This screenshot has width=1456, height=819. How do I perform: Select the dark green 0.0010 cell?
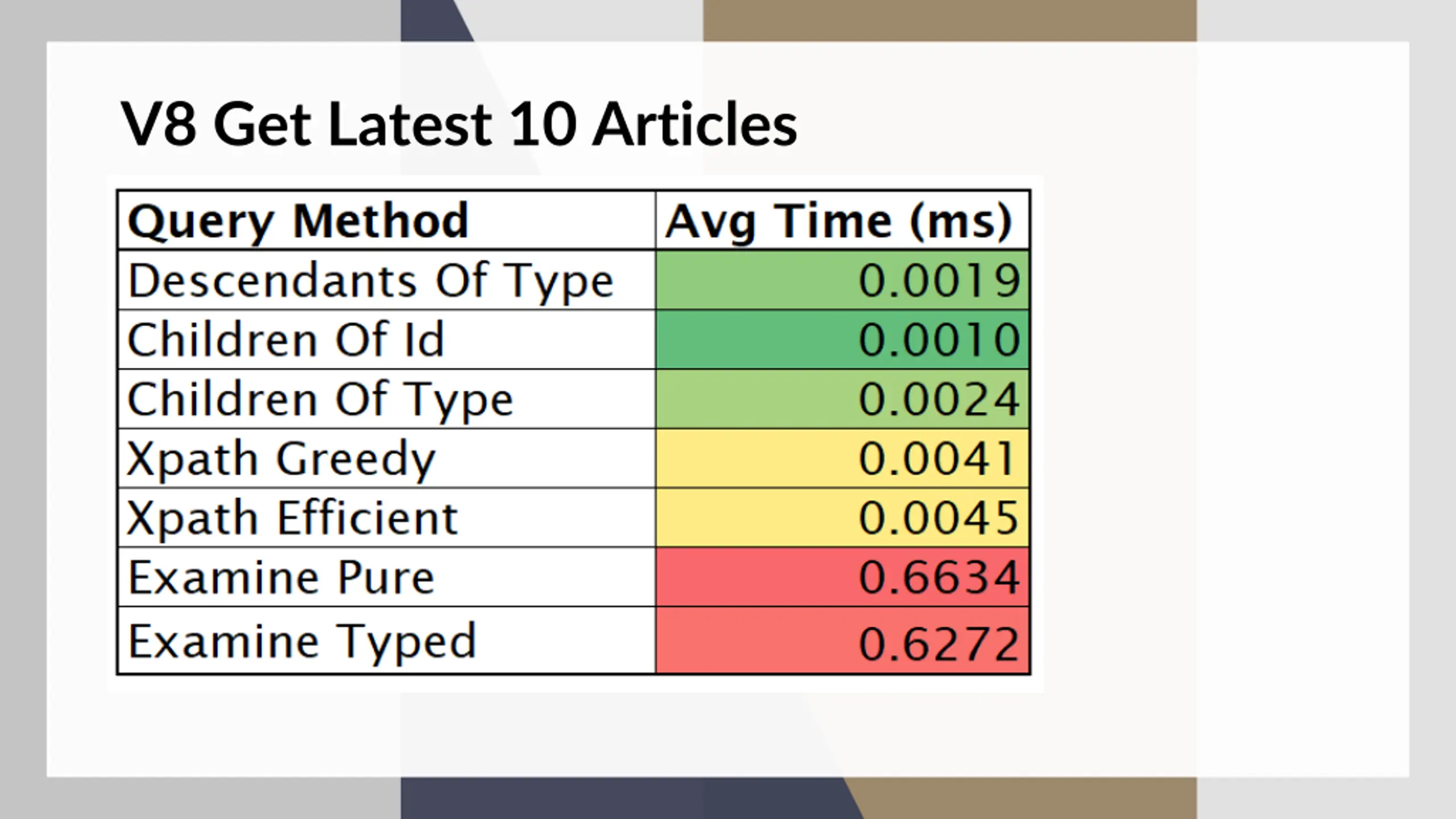[x=842, y=340]
